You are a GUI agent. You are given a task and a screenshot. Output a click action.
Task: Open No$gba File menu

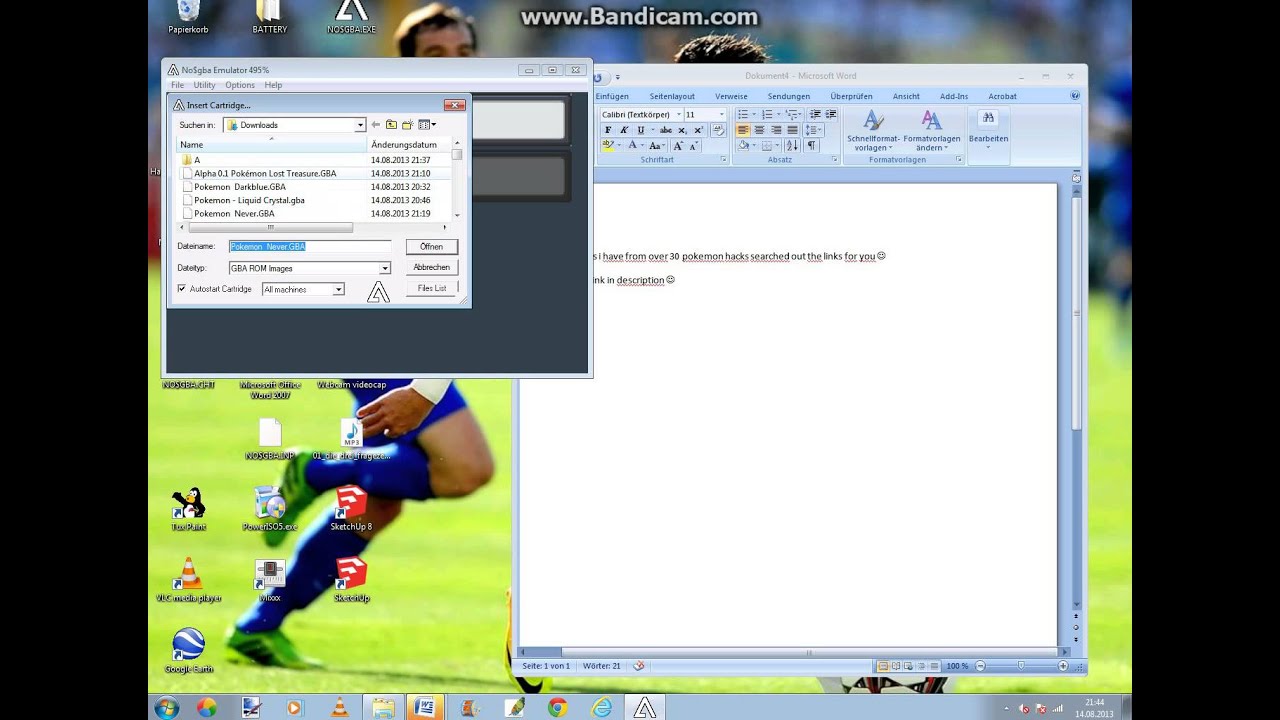[x=177, y=85]
